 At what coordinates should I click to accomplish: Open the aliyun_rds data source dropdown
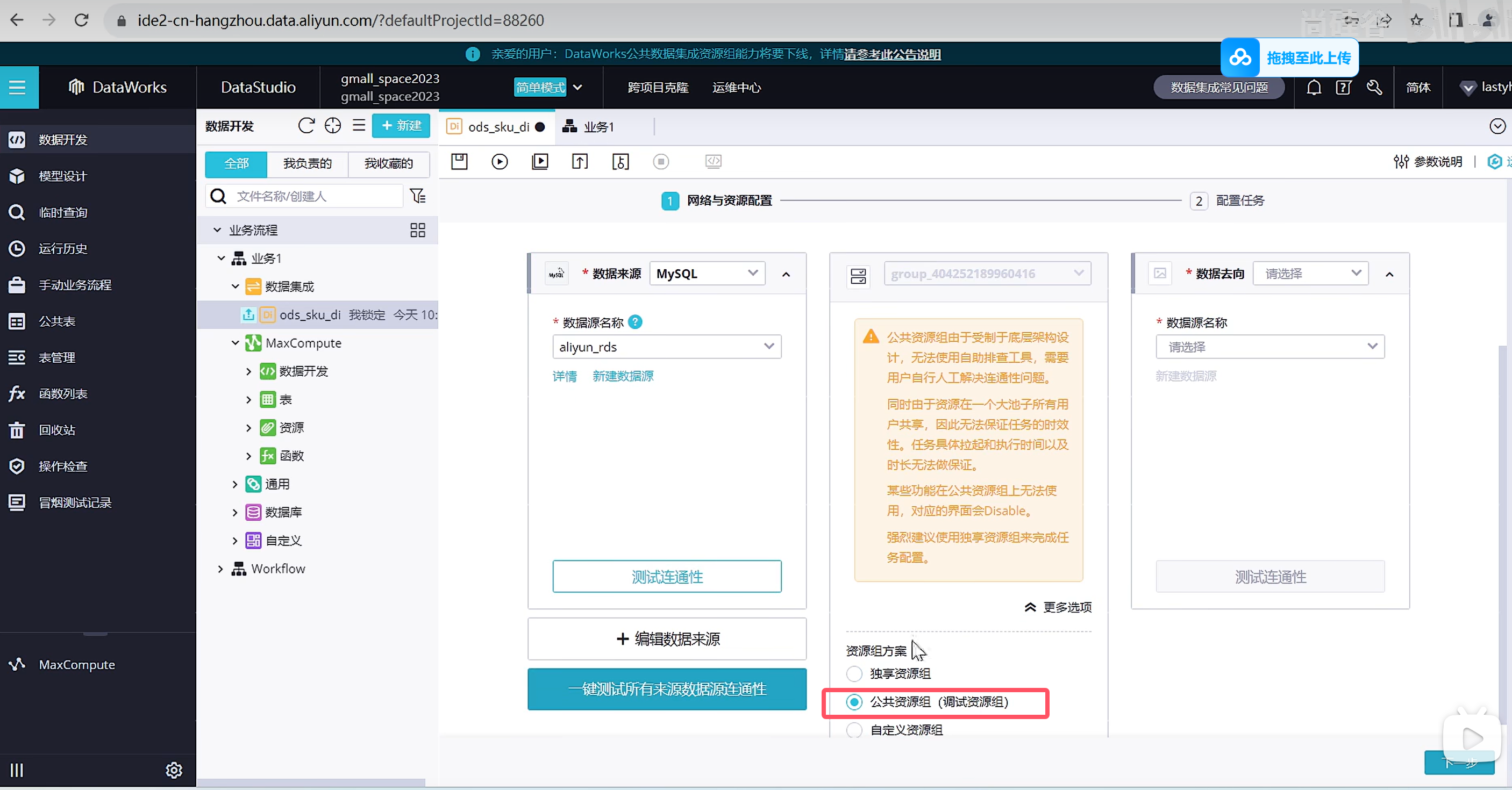[666, 347]
